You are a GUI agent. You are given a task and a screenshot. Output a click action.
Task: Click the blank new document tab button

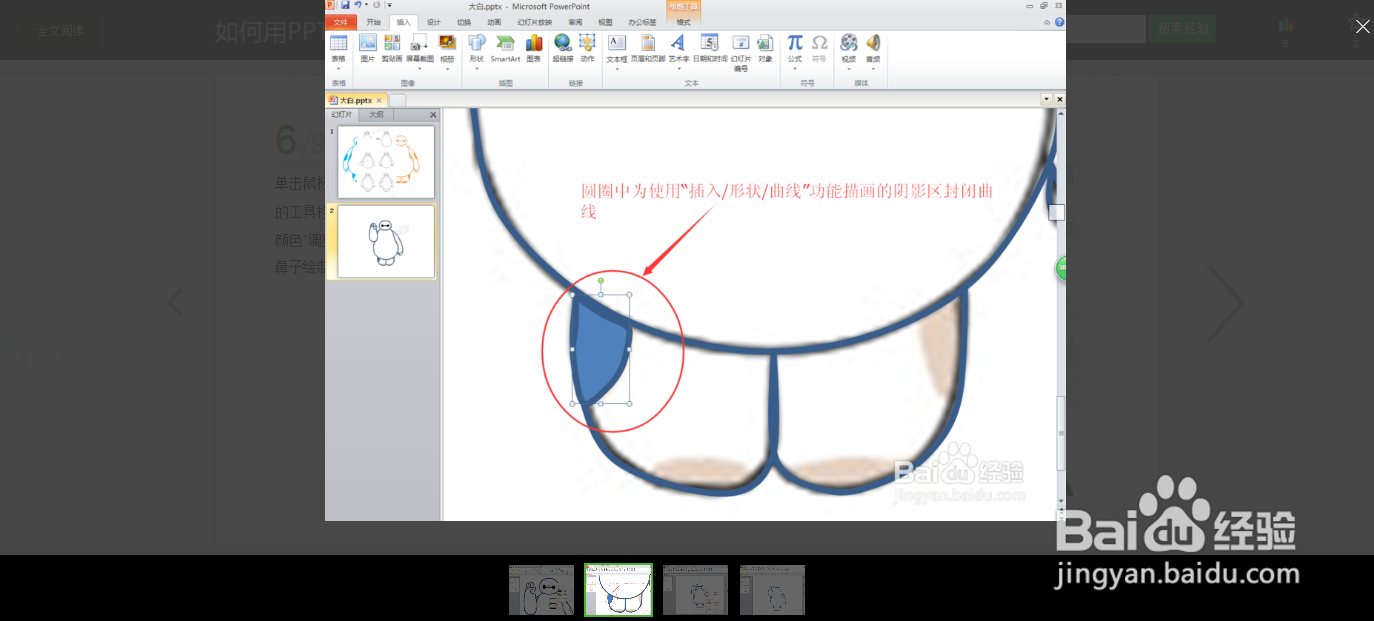click(x=397, y=100)
